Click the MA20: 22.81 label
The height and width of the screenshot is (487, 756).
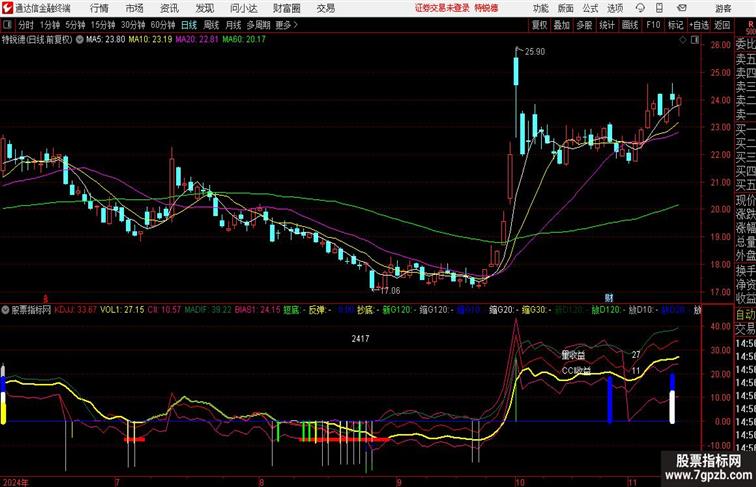coord(197,40)
